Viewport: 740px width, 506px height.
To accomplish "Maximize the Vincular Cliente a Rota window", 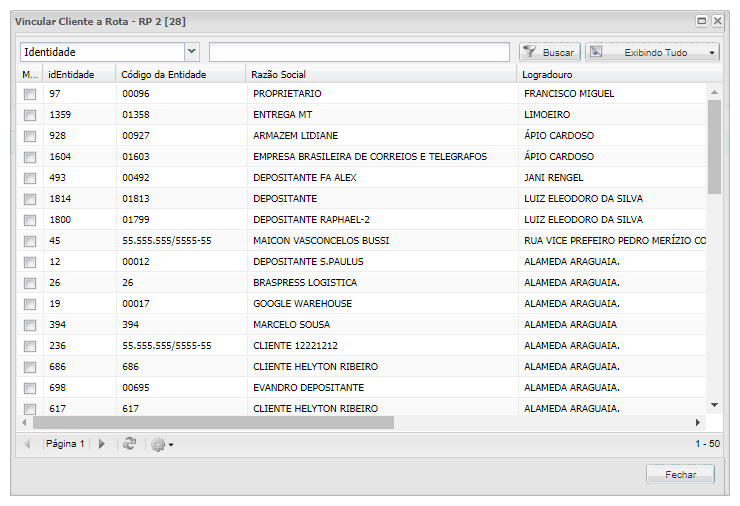I will click(702, 21).
